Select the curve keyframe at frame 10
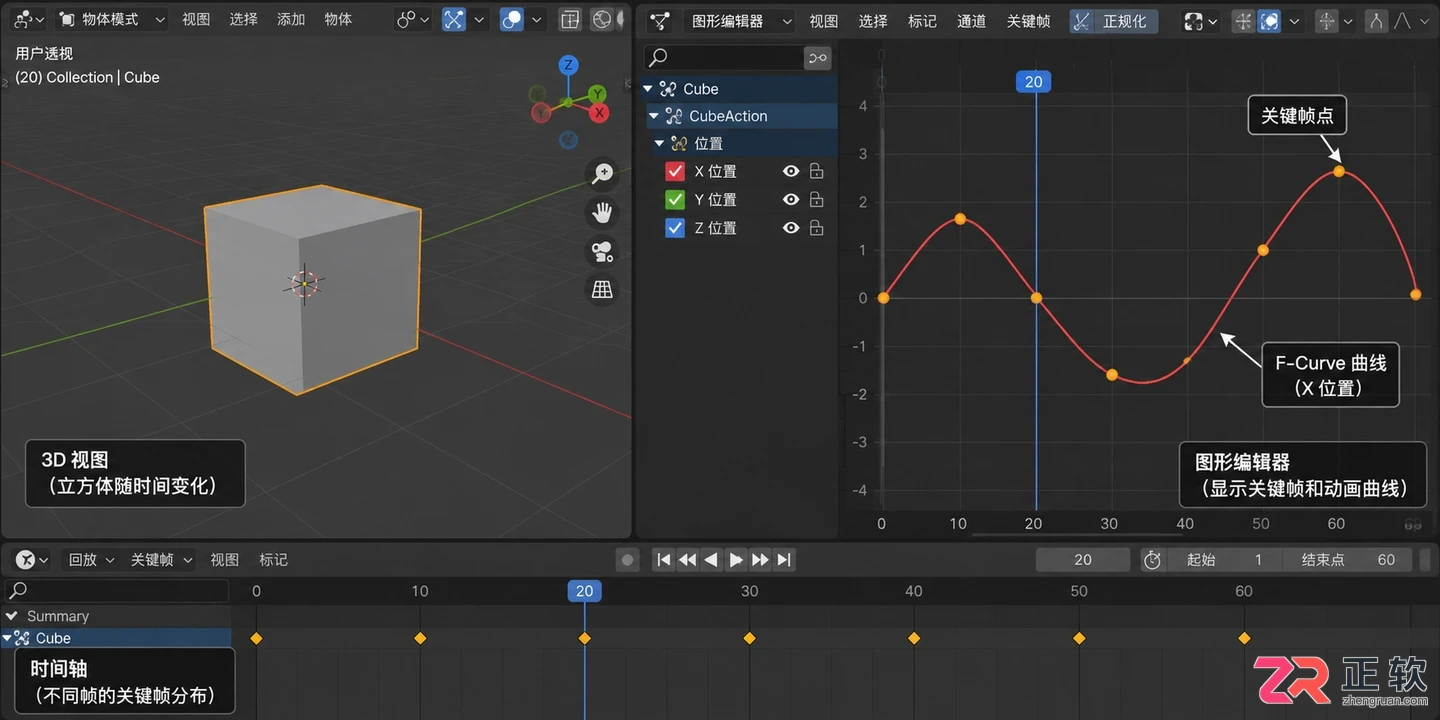Viewport: 1440px width, 720px height. click(960, 218)
